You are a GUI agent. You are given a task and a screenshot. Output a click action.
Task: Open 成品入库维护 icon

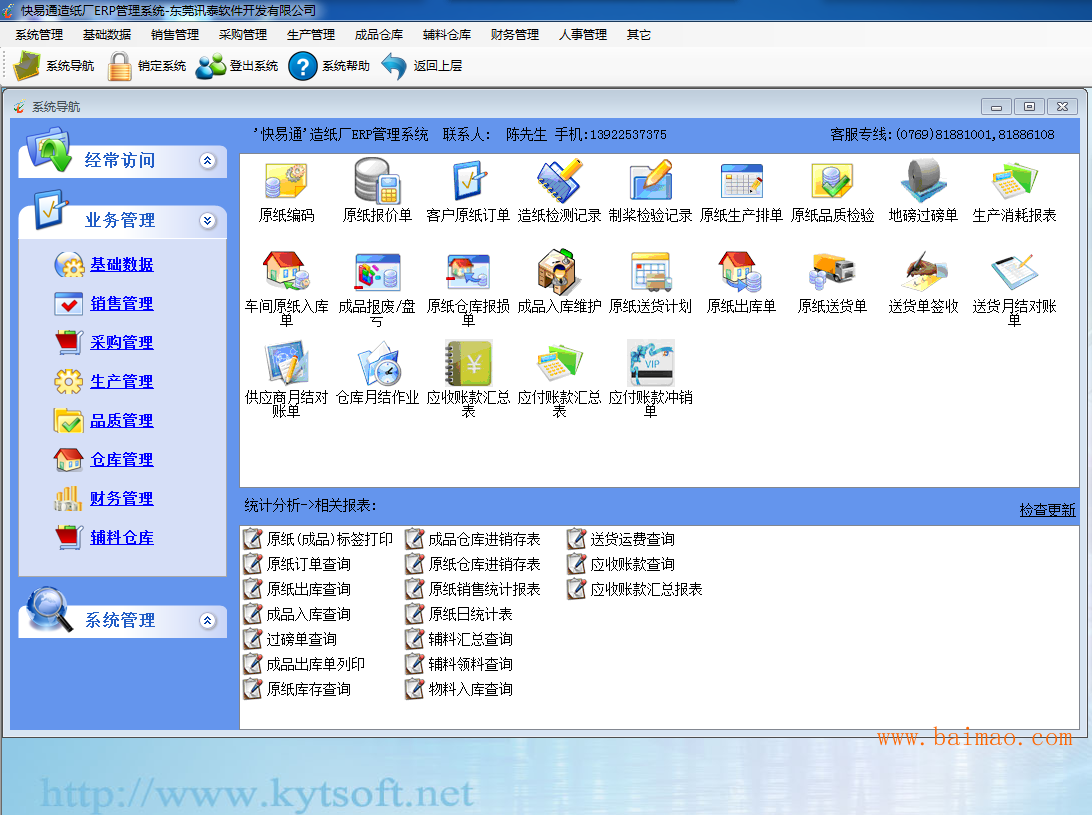559,272
